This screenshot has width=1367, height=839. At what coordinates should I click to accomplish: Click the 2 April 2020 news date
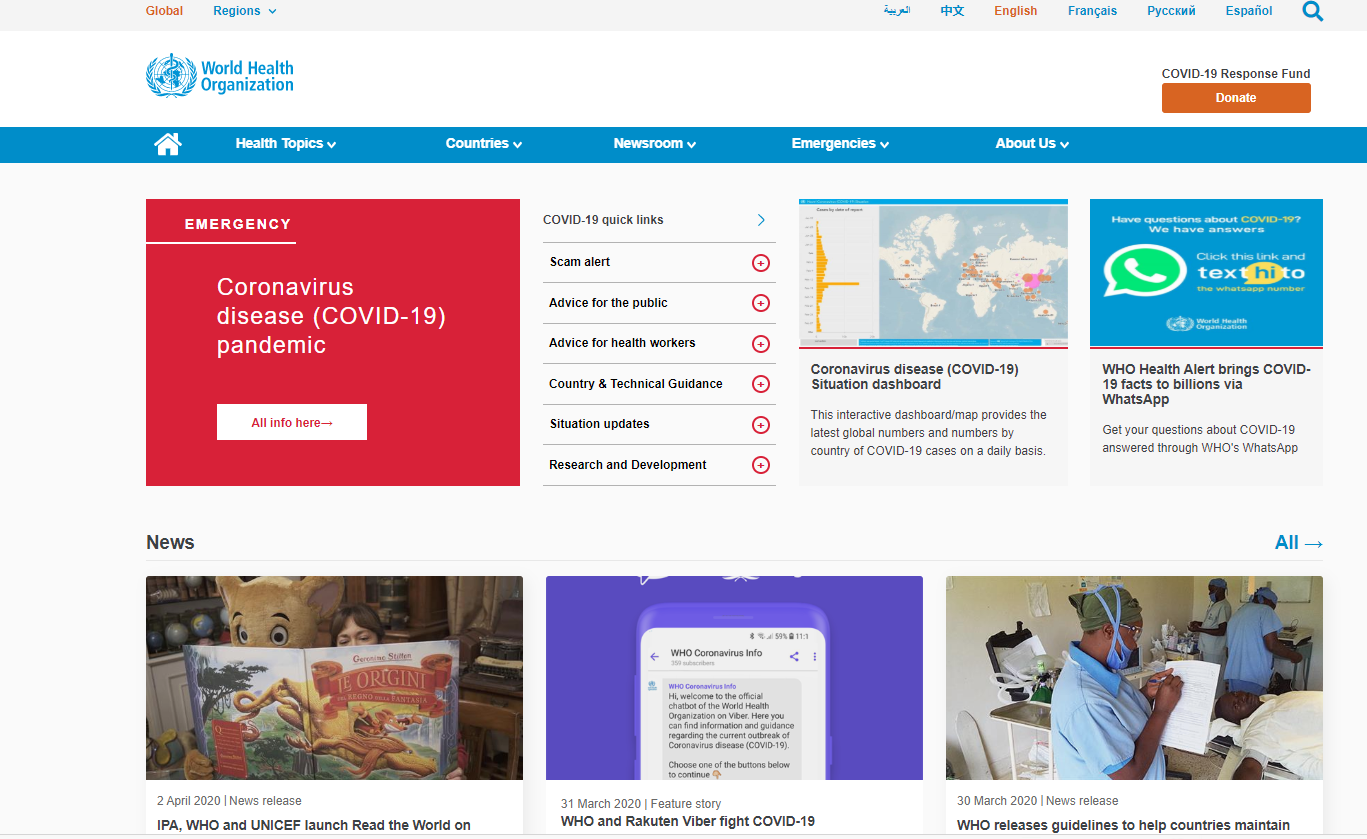(190, 801)
